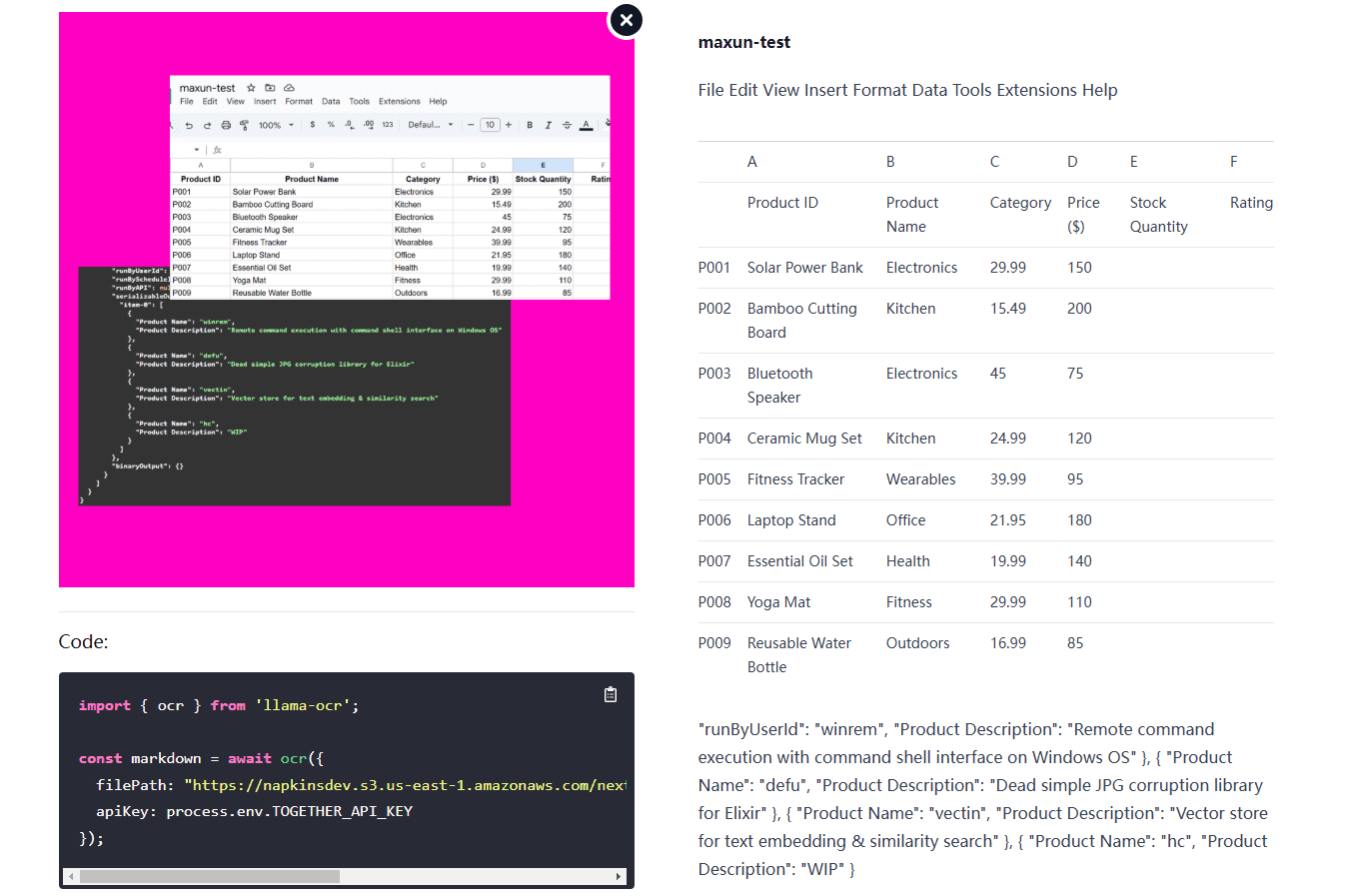The width and height of the screenshot is (1348, 896).
Task: Click the 'Bamboo Cutting Board' cell
Action: coord(802,321)
